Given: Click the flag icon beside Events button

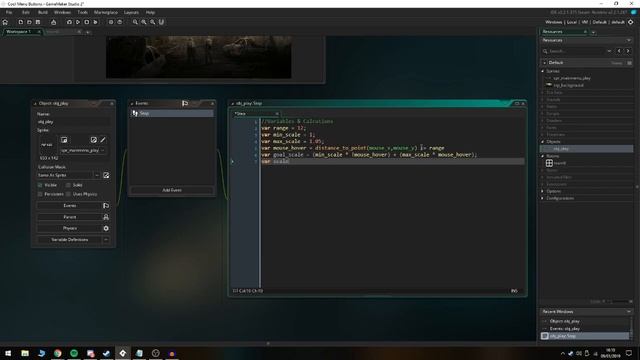Looking at the screenshot, I should click(106, 206).
